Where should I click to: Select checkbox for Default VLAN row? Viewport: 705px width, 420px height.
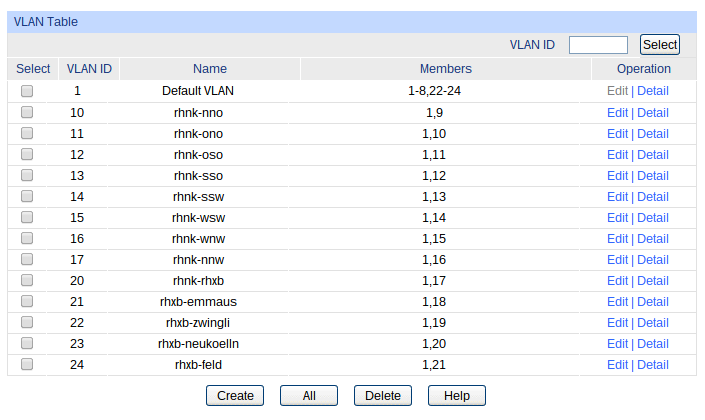[x=27, y=91]
